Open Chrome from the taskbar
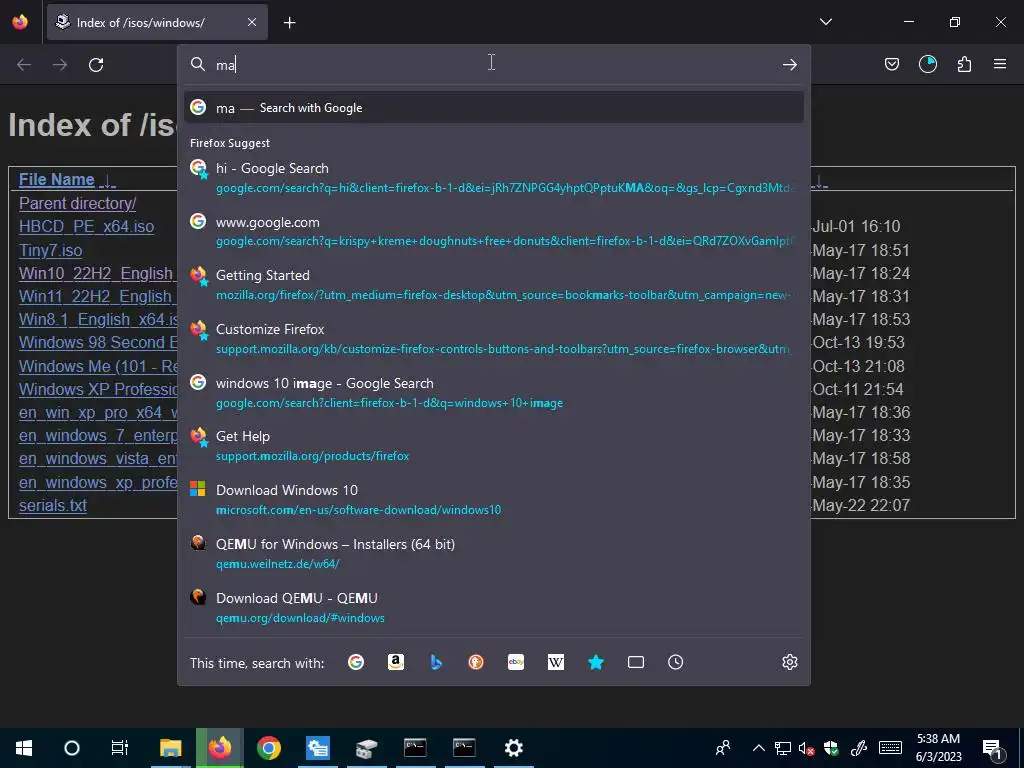The image size is (1024, 768). 268,748
